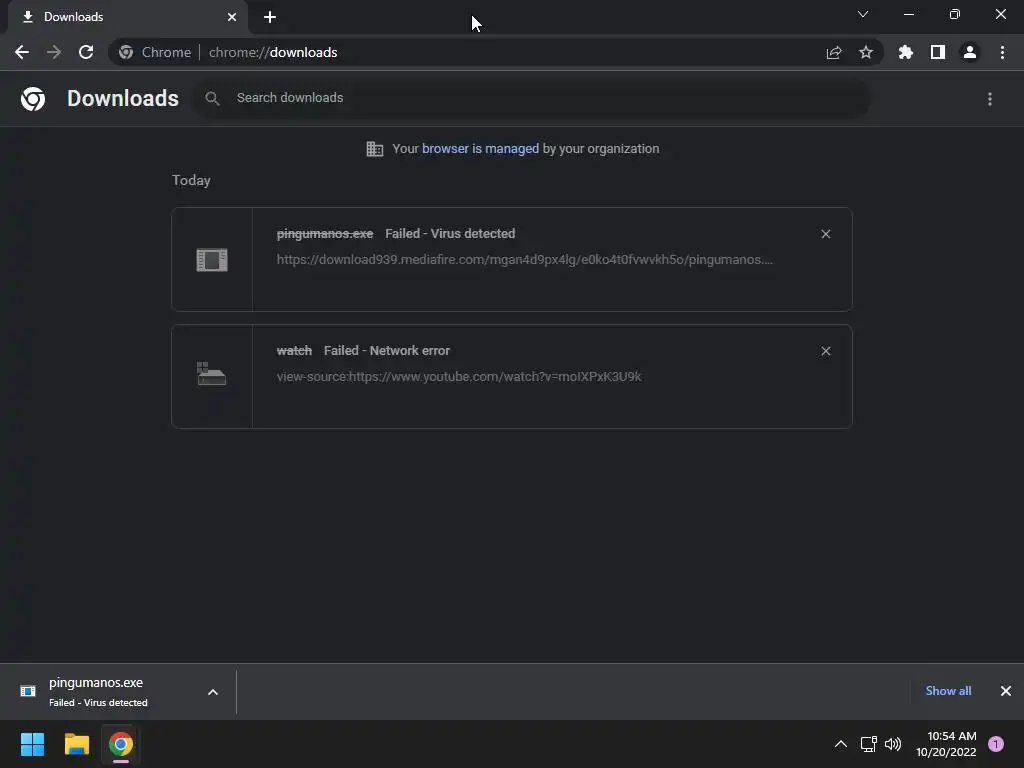Click the mediafire download URL link
Screen dimensions: 1024x768
(524, 259)
